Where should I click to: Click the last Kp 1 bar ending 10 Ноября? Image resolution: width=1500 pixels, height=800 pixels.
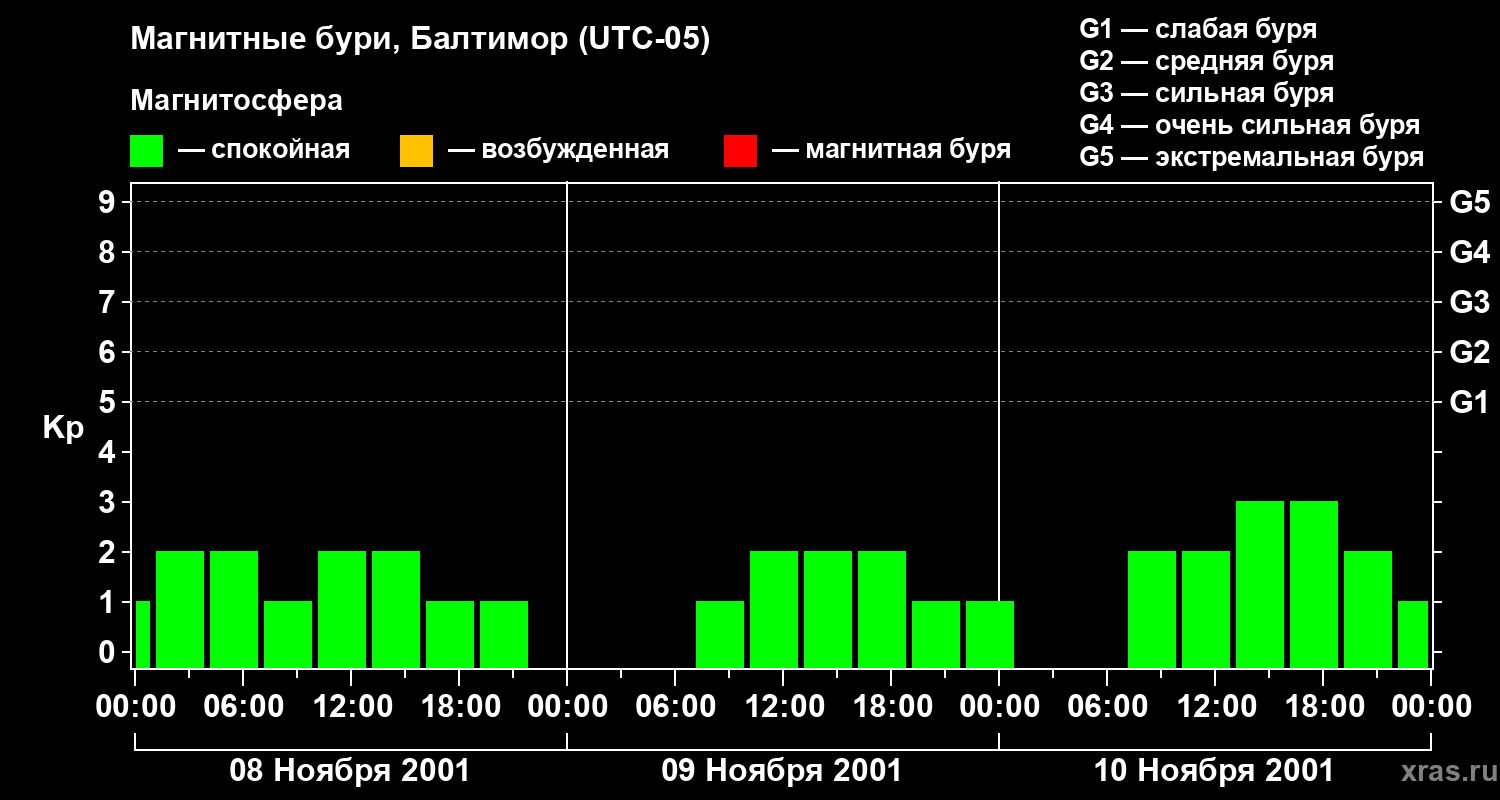pos(1413,634)
